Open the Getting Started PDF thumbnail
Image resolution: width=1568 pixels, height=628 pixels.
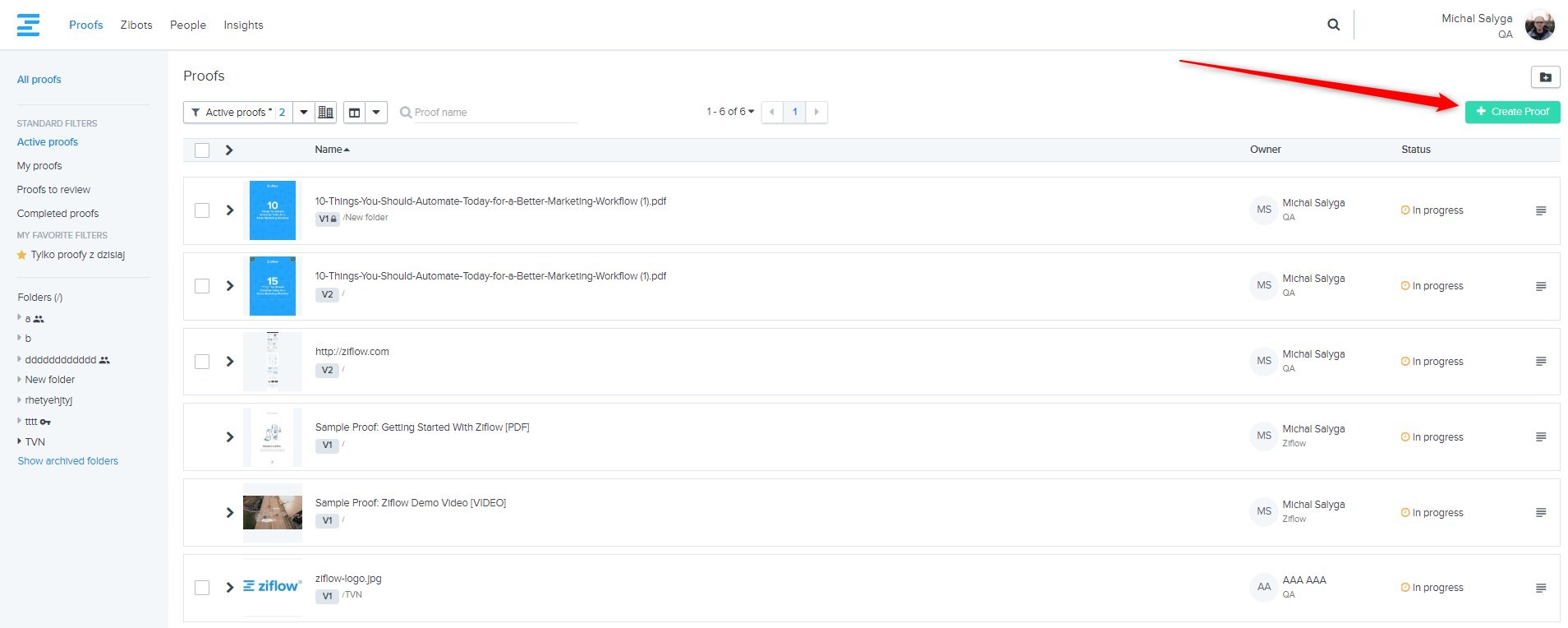click(273, 437)
